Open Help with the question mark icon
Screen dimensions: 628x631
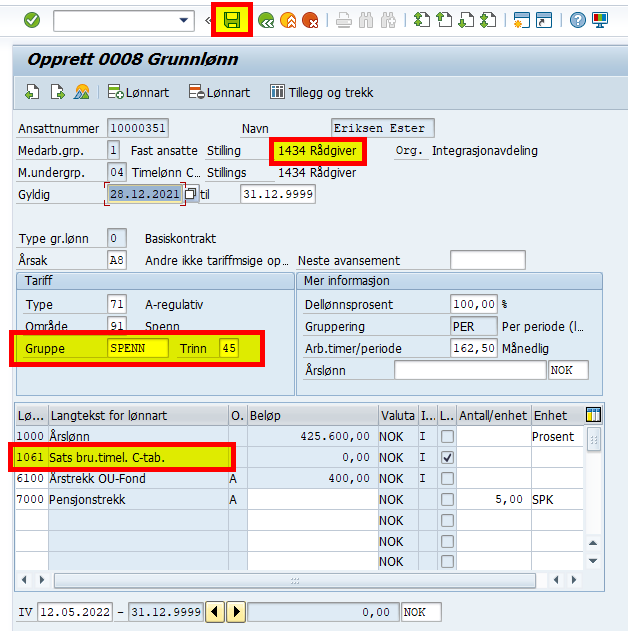click(578, 20)
